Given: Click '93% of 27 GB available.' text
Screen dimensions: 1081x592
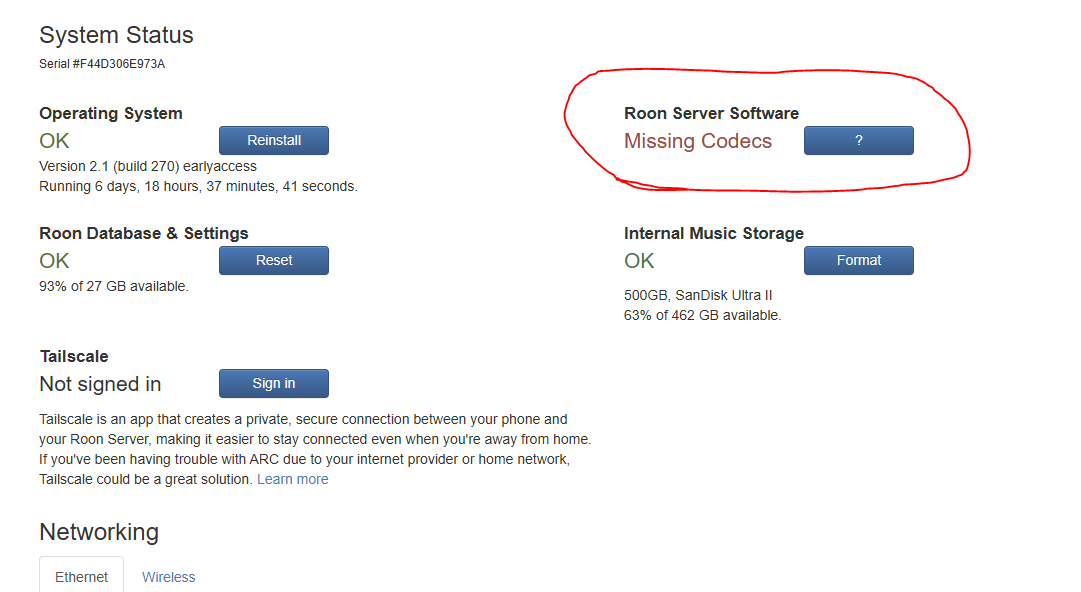Looking at the screenshot, I should point(114,286).
